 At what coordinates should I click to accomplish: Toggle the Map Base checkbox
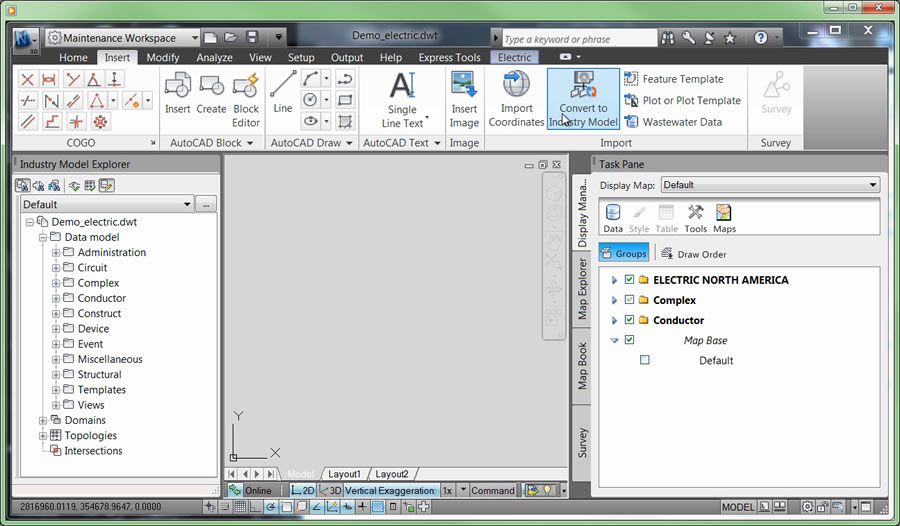629,340
